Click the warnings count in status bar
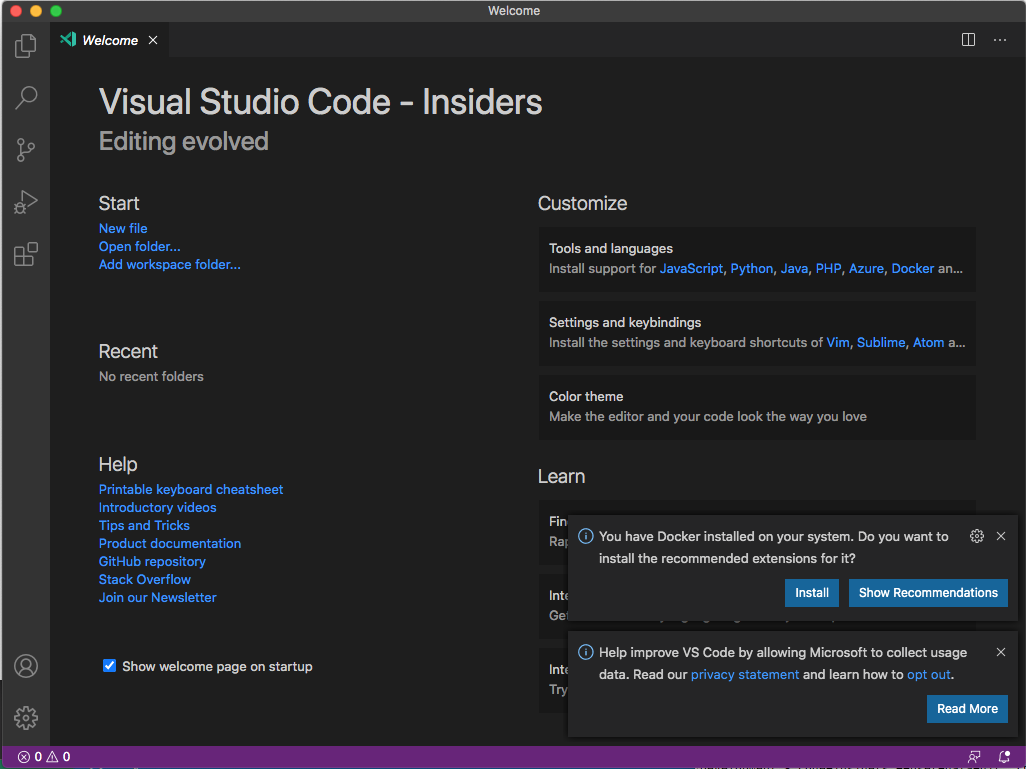The height and width of the screenshot is (769, 1026). (x=58, y=757)
